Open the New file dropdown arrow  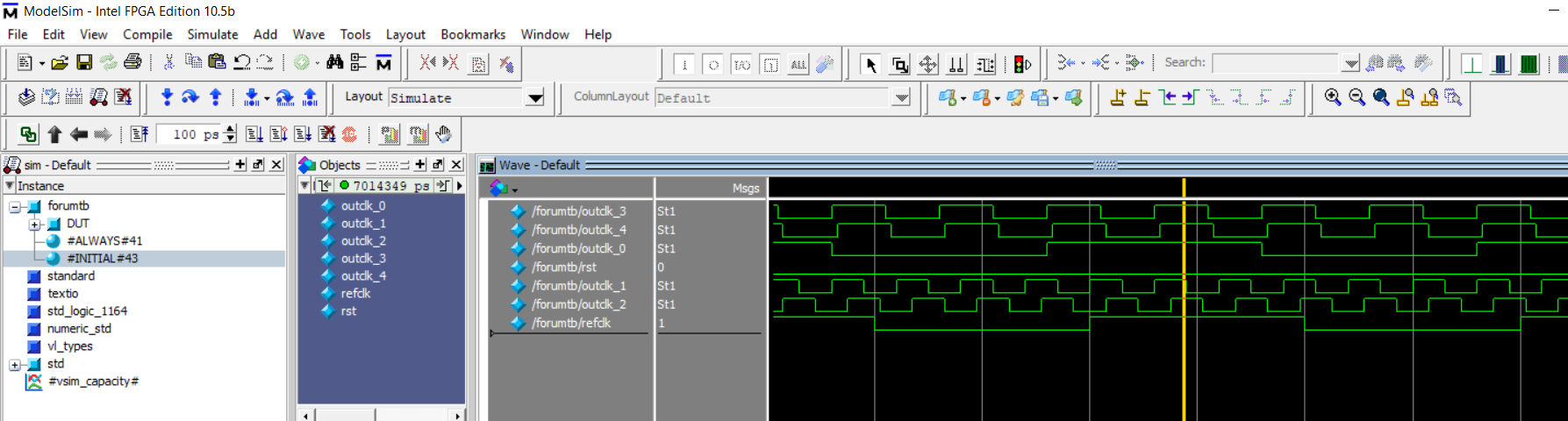tap(41, 63)
